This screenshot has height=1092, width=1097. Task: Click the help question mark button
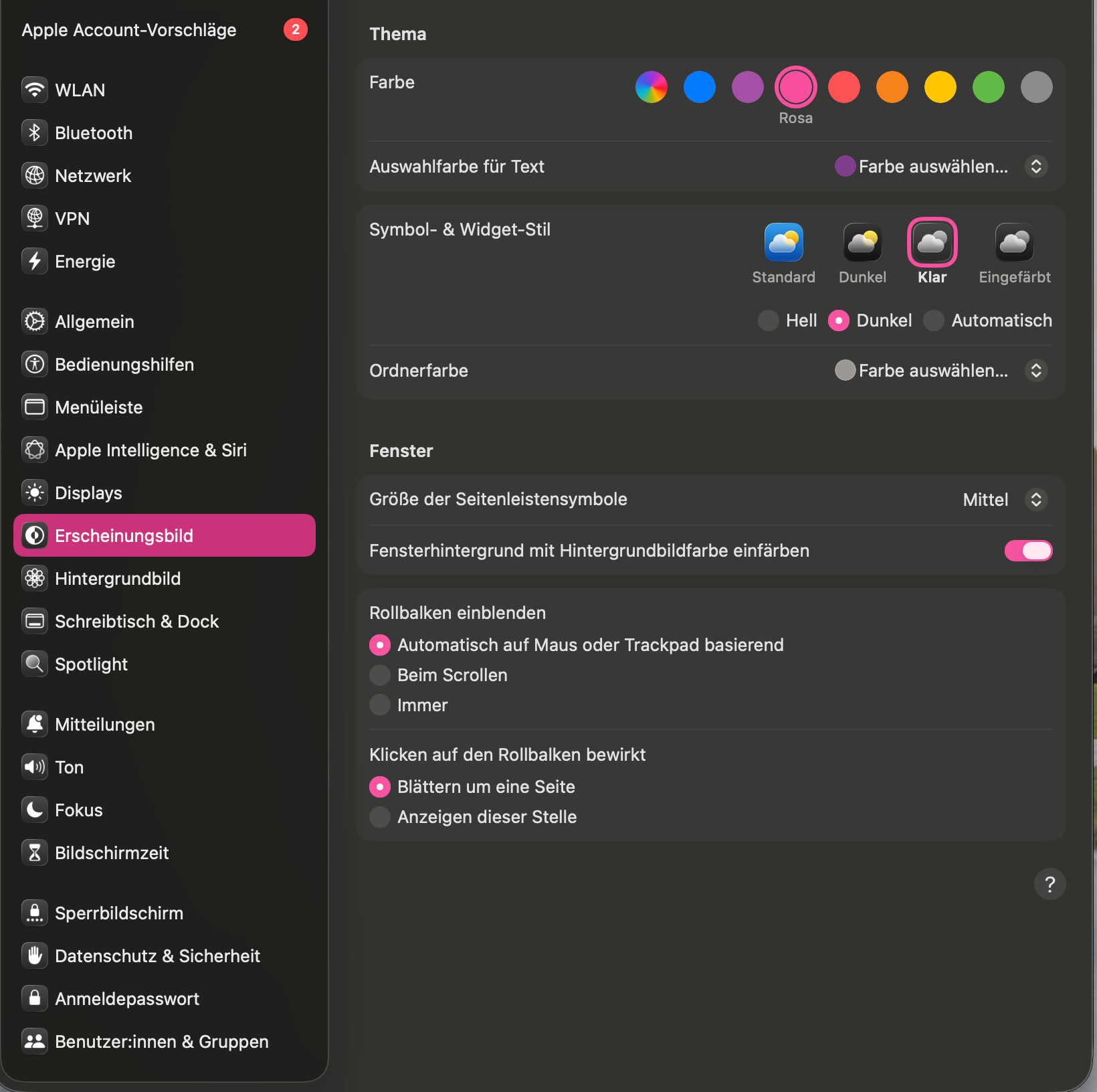(1050, 885)
